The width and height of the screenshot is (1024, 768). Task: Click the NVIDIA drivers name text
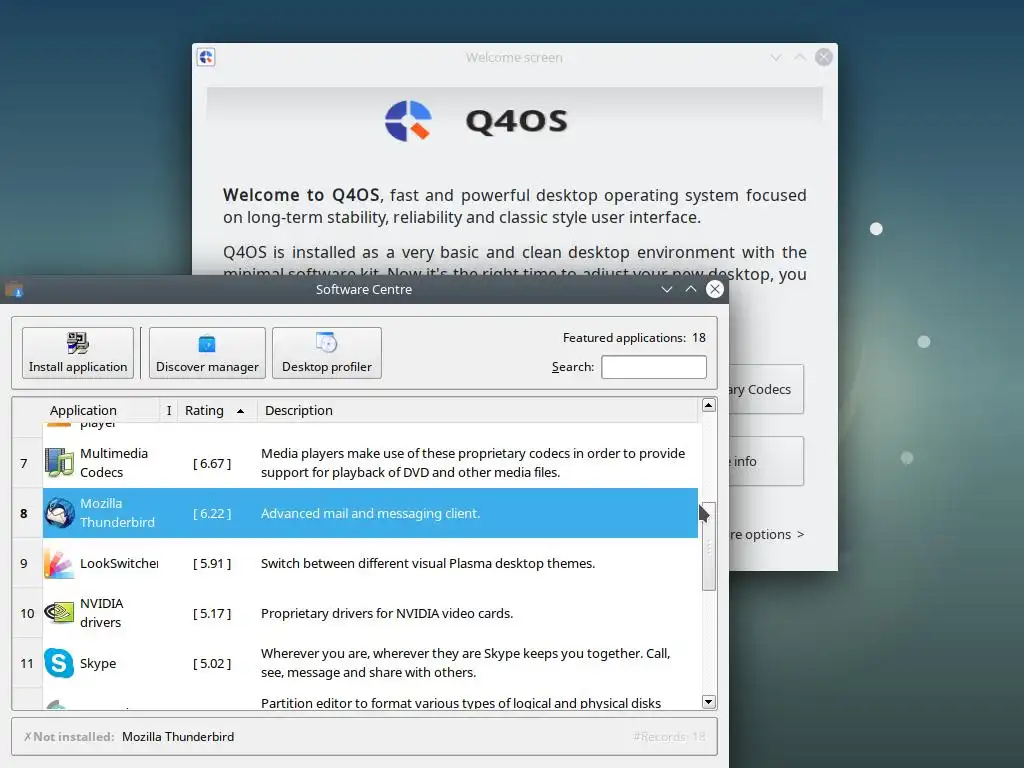pos(102,613)
